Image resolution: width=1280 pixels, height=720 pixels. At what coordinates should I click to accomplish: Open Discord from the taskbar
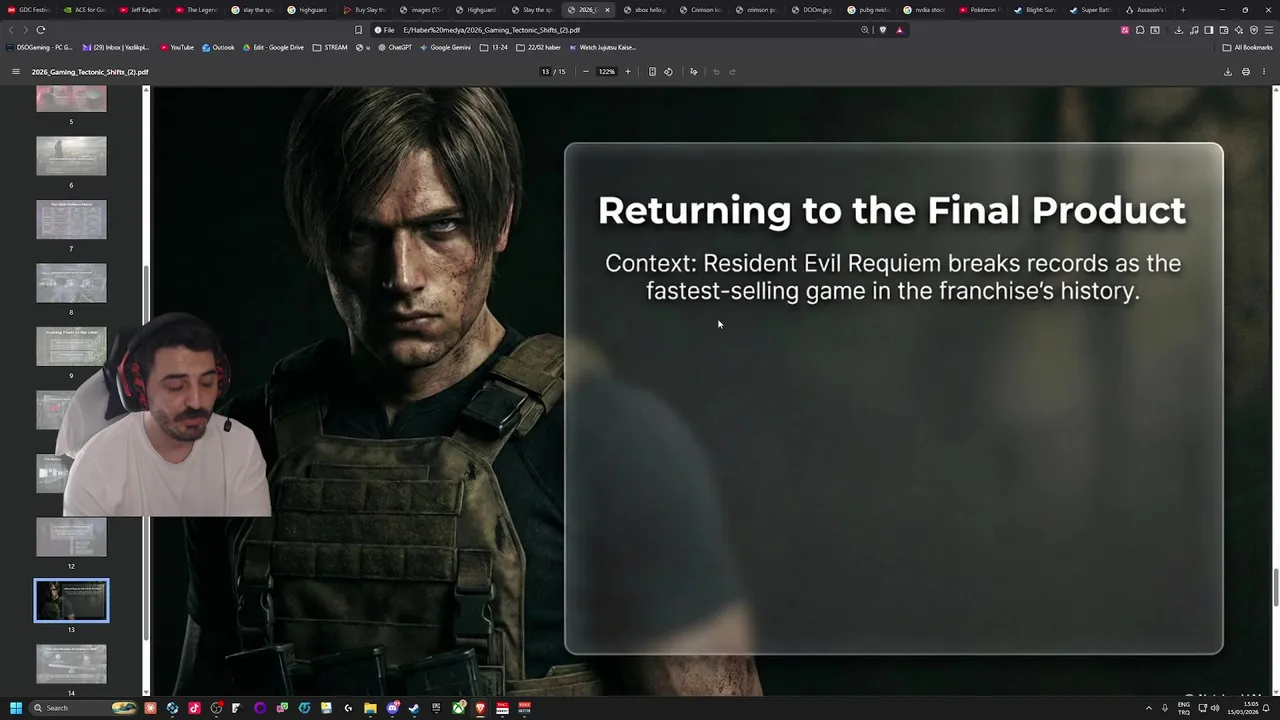[392, 708]
